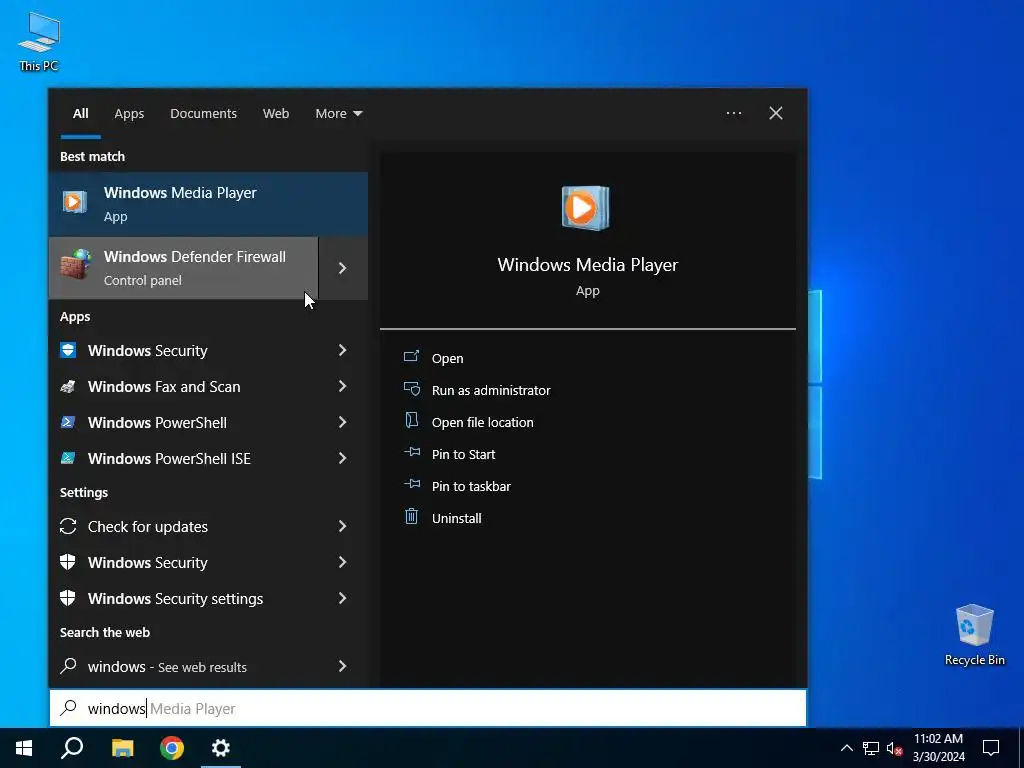Screen dimensions: 1024x768
Task: Click the taskbar Search magnifier icon
Action: (72, 748)
